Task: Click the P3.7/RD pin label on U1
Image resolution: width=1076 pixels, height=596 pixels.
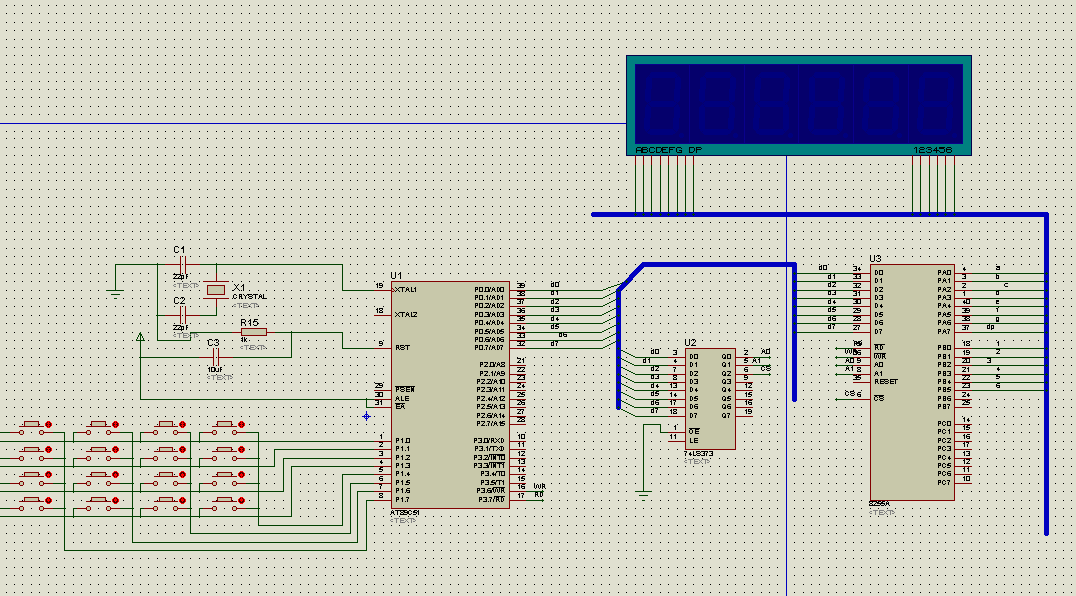Action: click(491, 499)
